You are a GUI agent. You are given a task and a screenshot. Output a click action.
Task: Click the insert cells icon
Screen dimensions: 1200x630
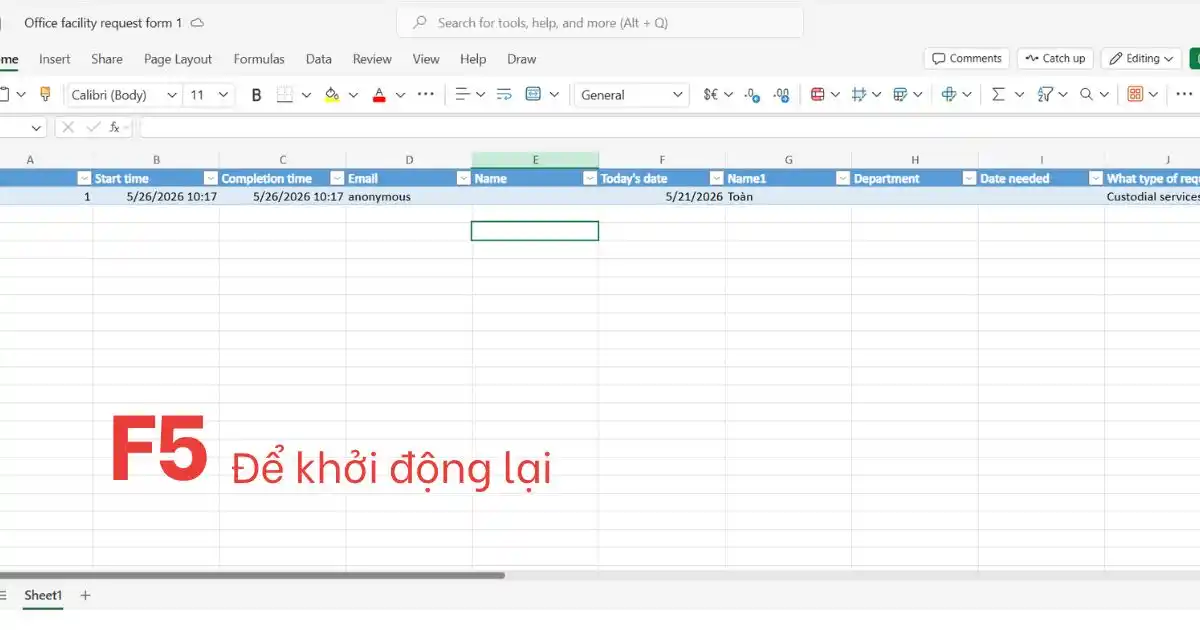point(949,94)
